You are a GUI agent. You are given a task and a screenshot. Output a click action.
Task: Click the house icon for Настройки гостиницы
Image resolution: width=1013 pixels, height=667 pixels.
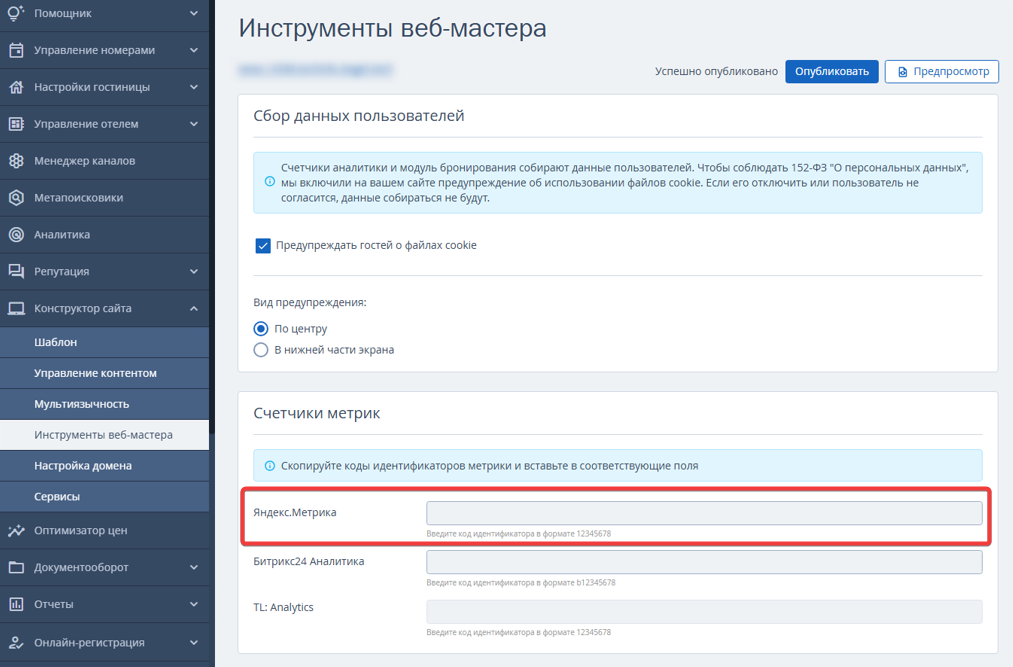point(16,87)
